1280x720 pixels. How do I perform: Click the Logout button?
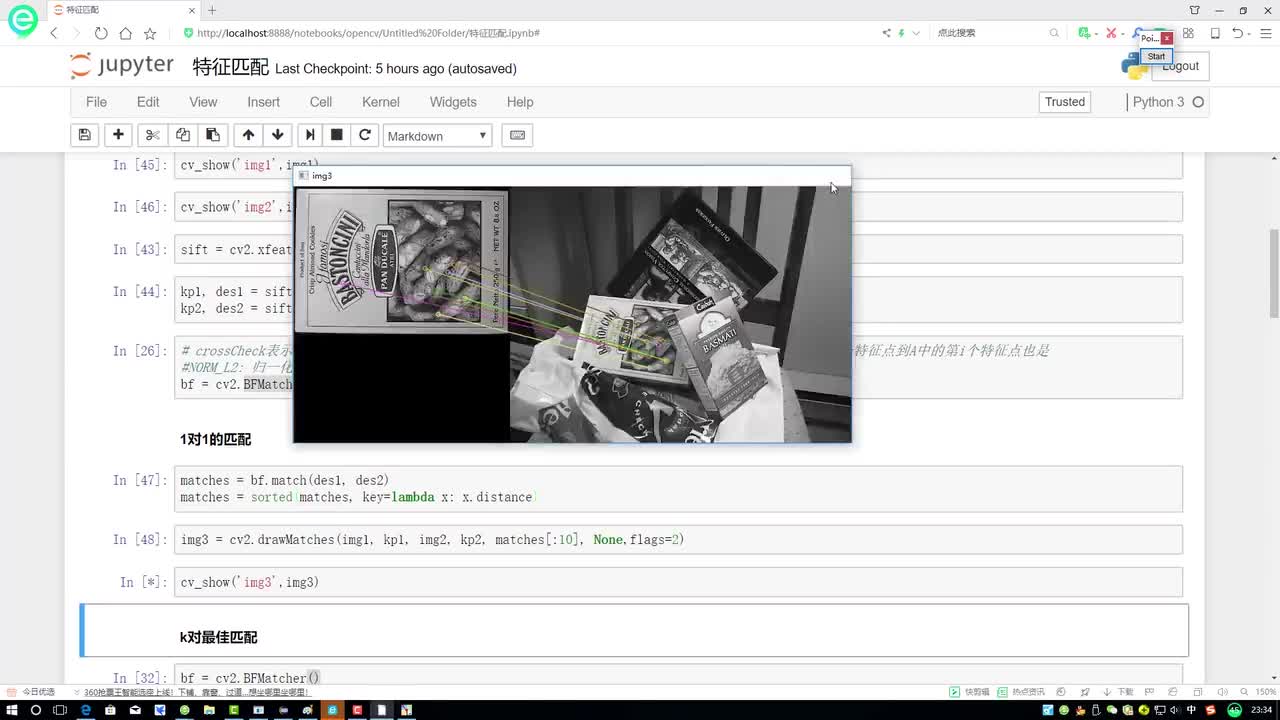tap(1180, 66)
